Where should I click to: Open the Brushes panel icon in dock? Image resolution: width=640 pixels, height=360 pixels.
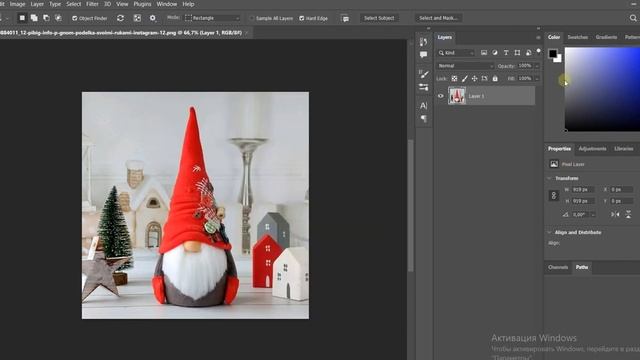click(x=424, y=74)
